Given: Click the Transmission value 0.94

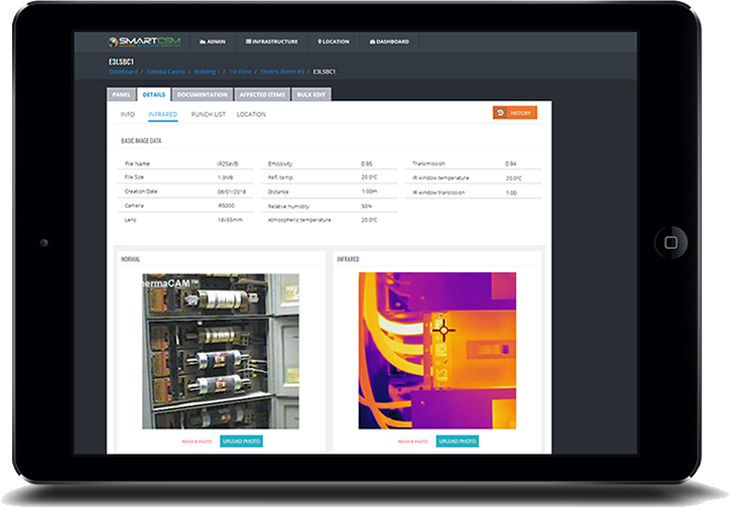Looking at the screenshot, I should 510,164.
